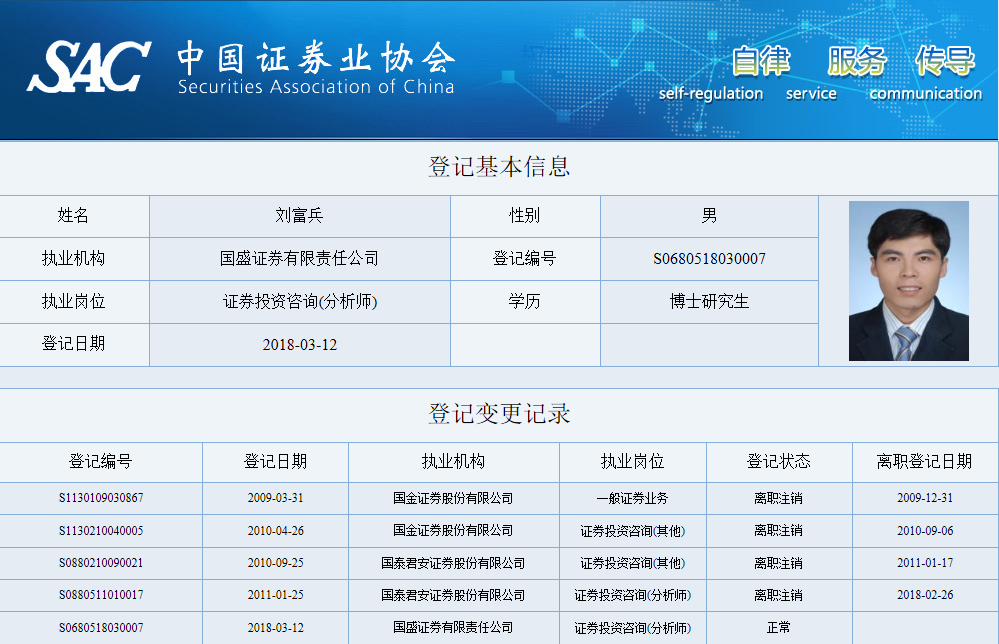Click the 一般证券业务 position cell
Viewport: 999px width, 644px height.
632,498
